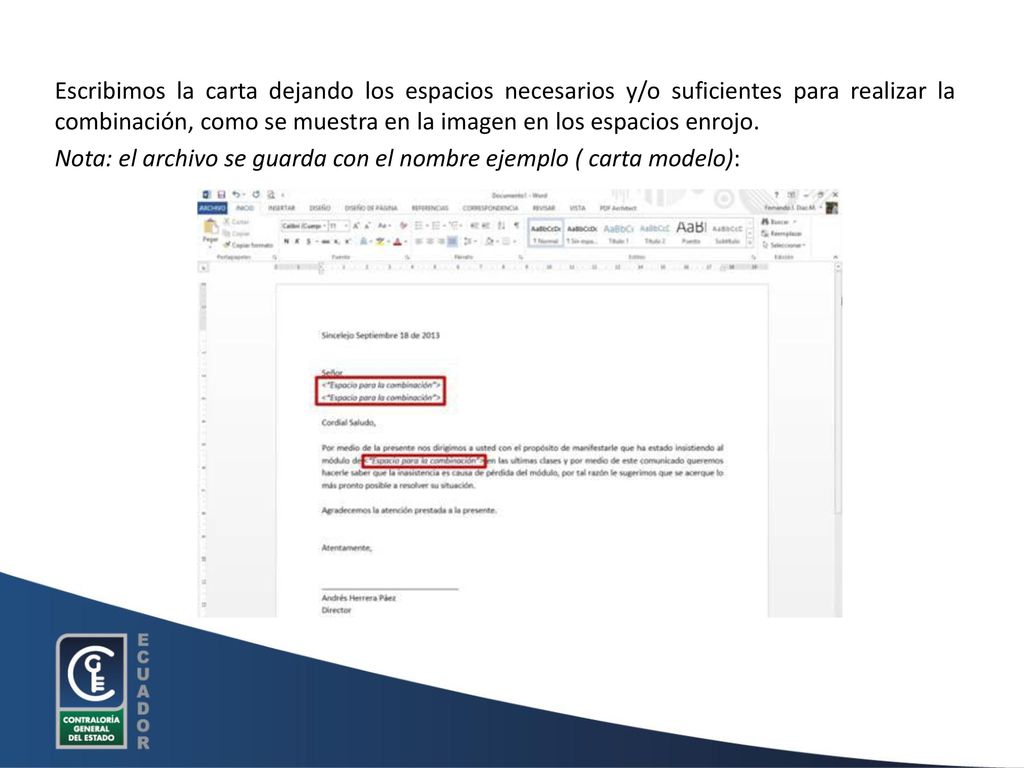Click the text highlight color swatch

(x=380, y=242)
